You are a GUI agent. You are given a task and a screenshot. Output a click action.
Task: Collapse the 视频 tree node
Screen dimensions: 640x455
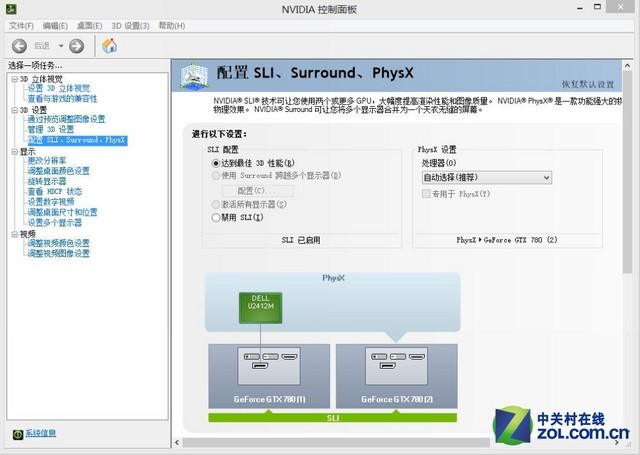15,234
